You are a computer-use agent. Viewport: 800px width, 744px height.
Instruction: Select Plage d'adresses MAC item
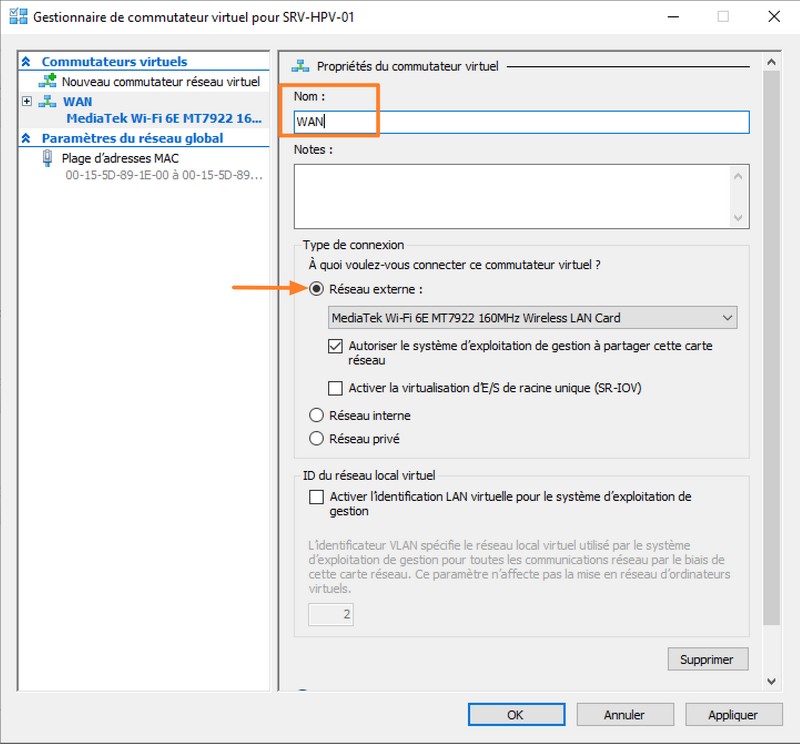pyautogui.click(x=120, y=158)
